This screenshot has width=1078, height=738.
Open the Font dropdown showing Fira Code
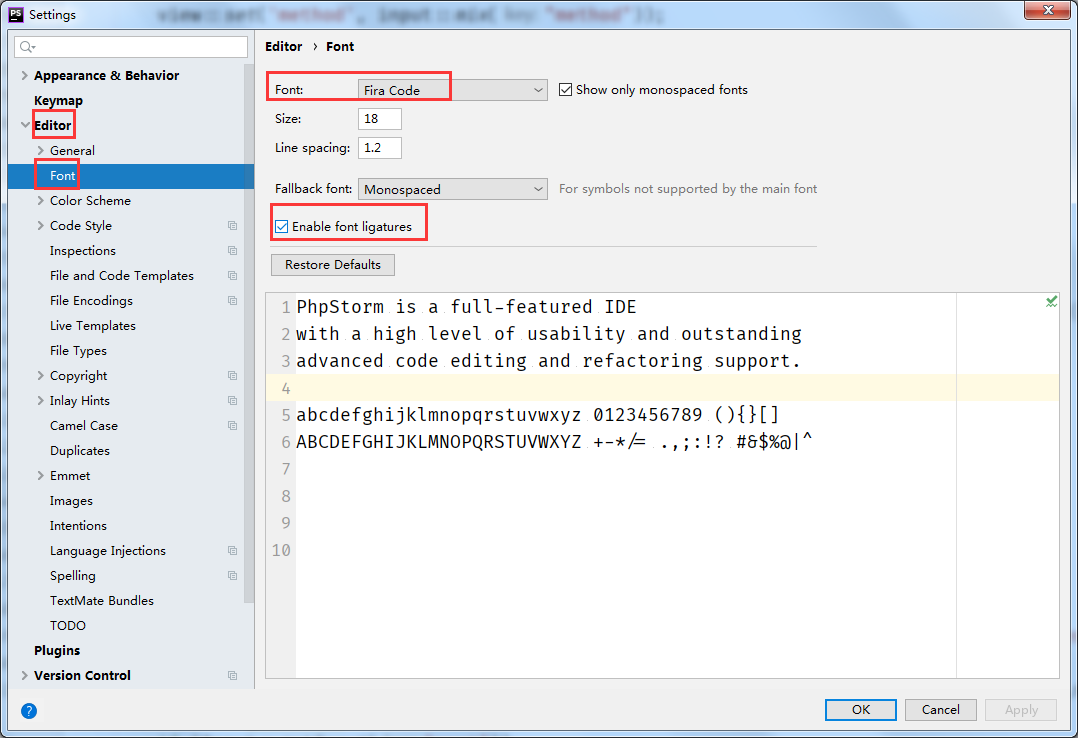pos(452,90)
